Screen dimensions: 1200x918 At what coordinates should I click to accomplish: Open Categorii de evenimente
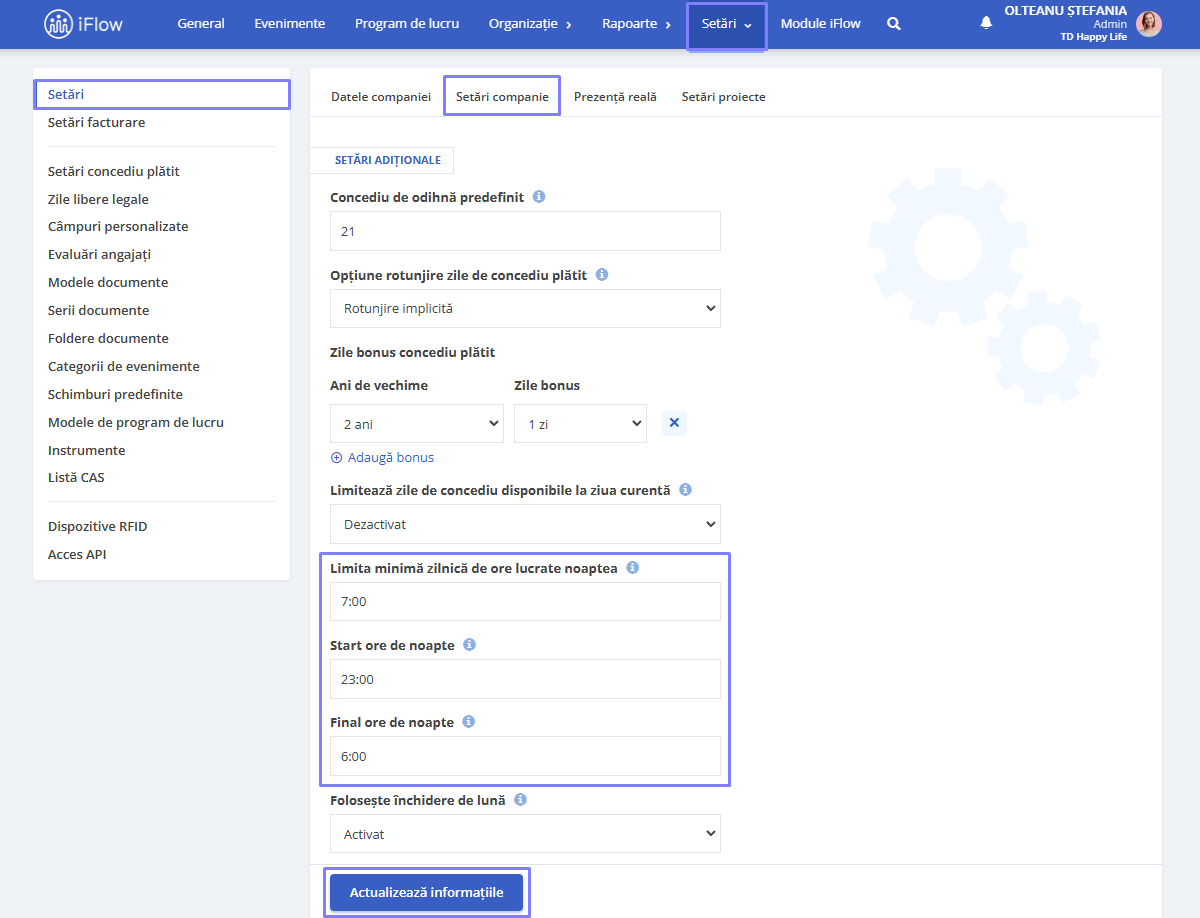click(124, 366)
